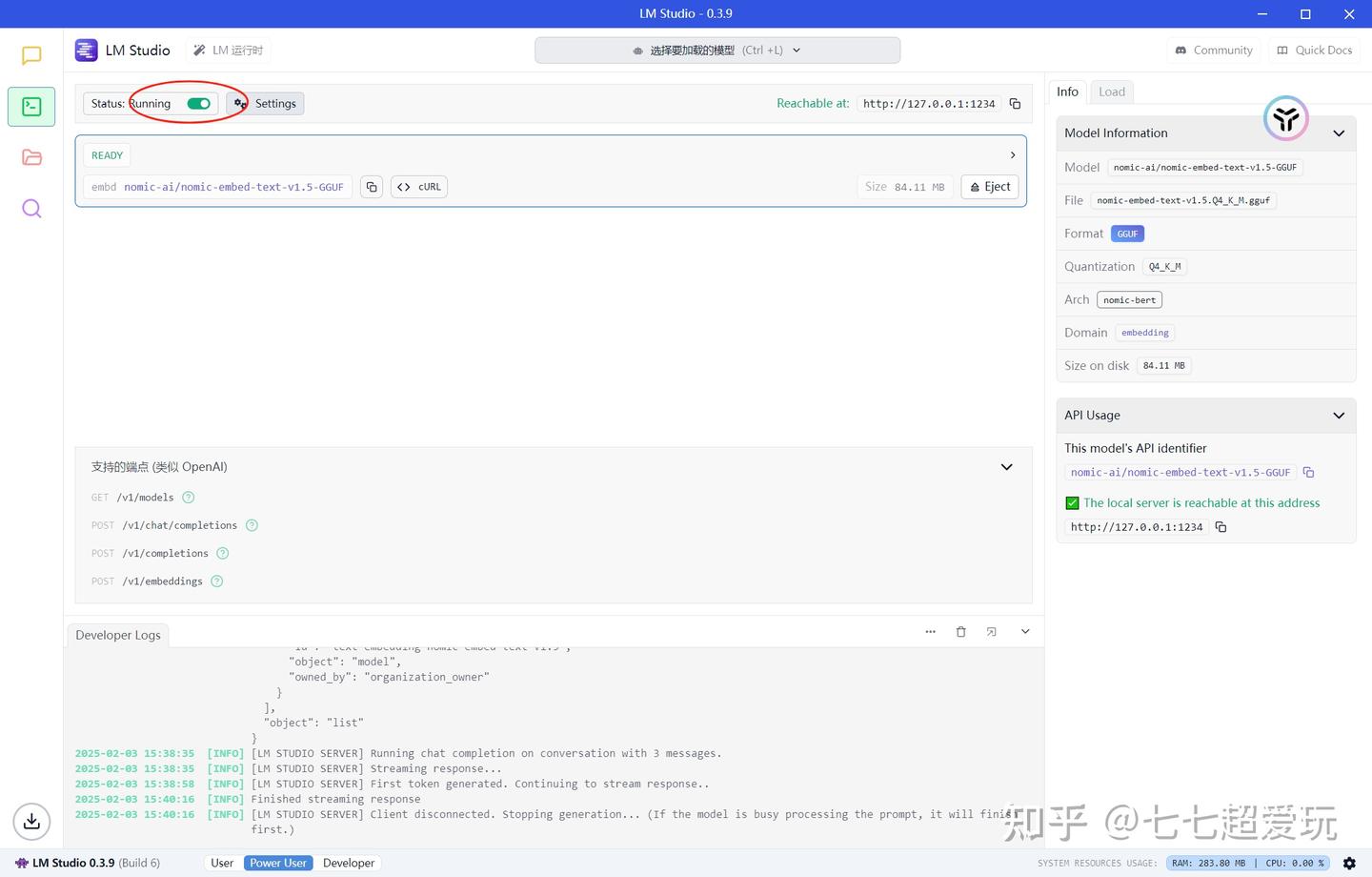The height and width of the screenshot is (877, 1372).
Task: Open the Quick Docs link
Action: coord(1314,50)
